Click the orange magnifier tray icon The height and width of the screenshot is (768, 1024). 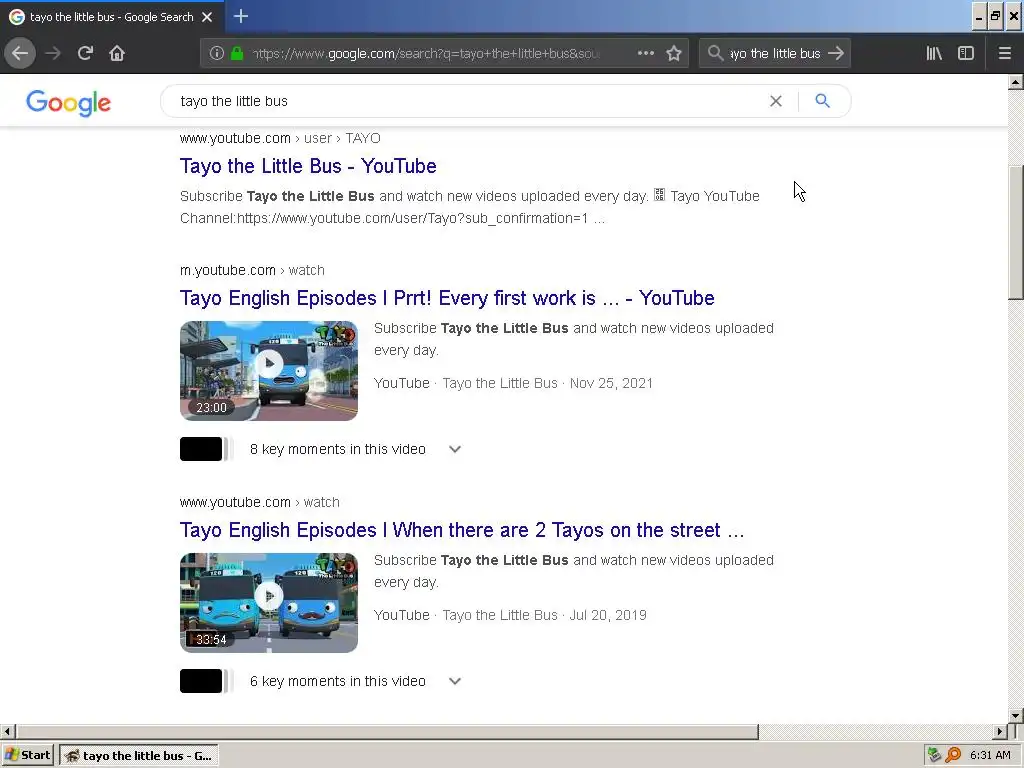pyautogui.click(x=953, y=755)
